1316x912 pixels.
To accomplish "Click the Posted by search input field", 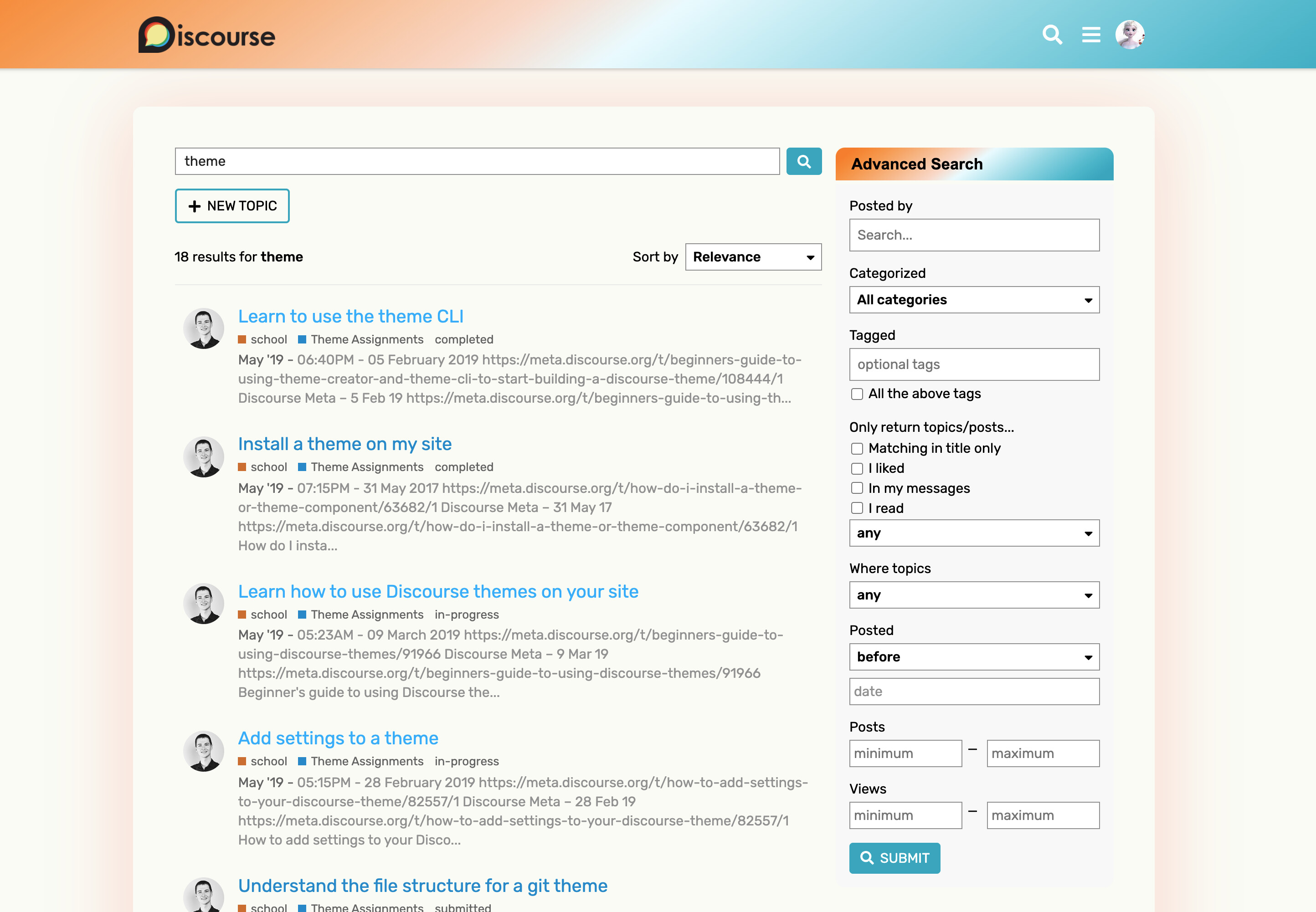I will 974,235.
